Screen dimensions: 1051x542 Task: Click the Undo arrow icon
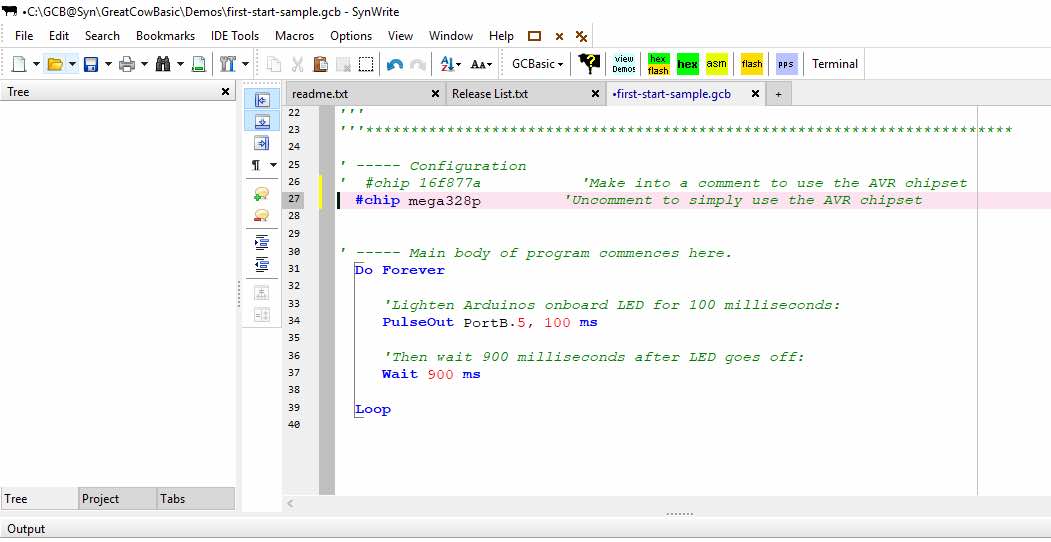point(395,64)
